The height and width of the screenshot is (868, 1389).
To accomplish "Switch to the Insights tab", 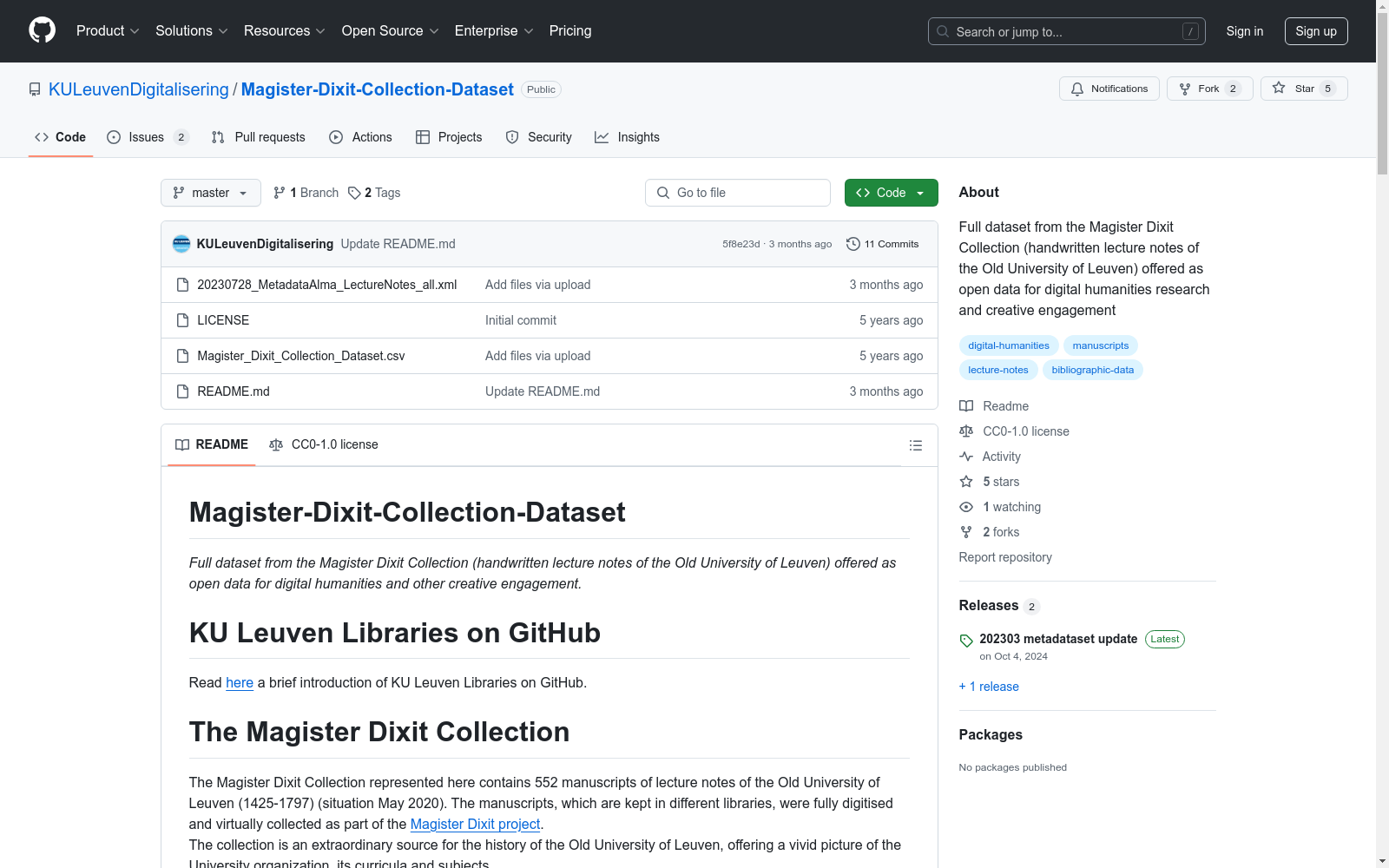I will tap(627, 137).
